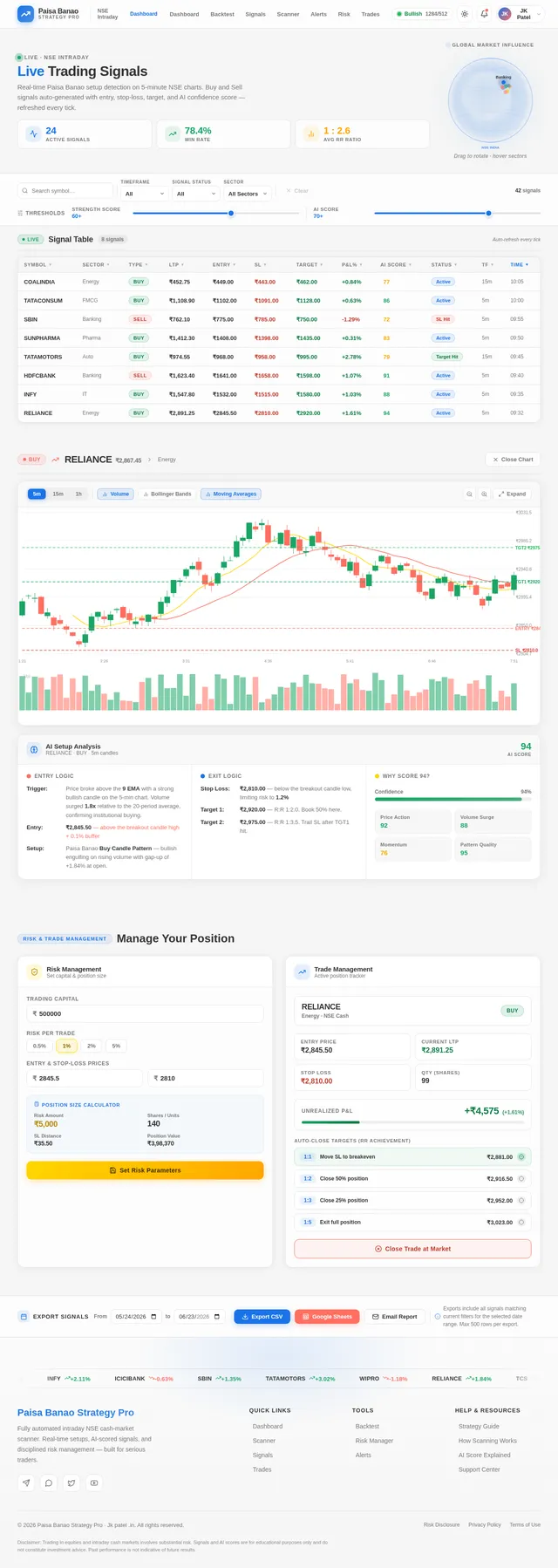The image size is (558, 1568).
Task: Click the export info icon
Action: click(437, 1316)
